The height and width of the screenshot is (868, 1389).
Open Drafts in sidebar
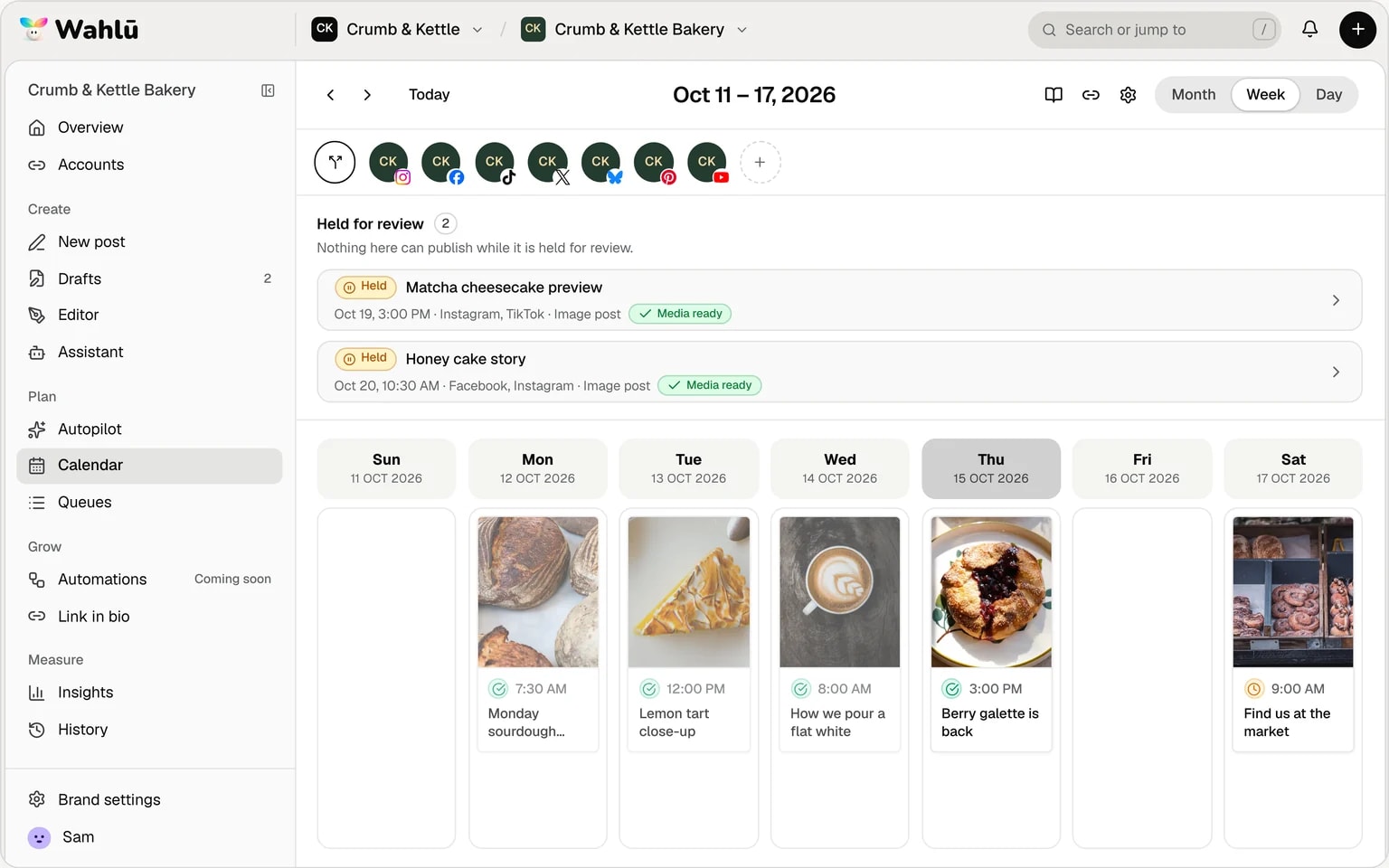tap(149, 278)
